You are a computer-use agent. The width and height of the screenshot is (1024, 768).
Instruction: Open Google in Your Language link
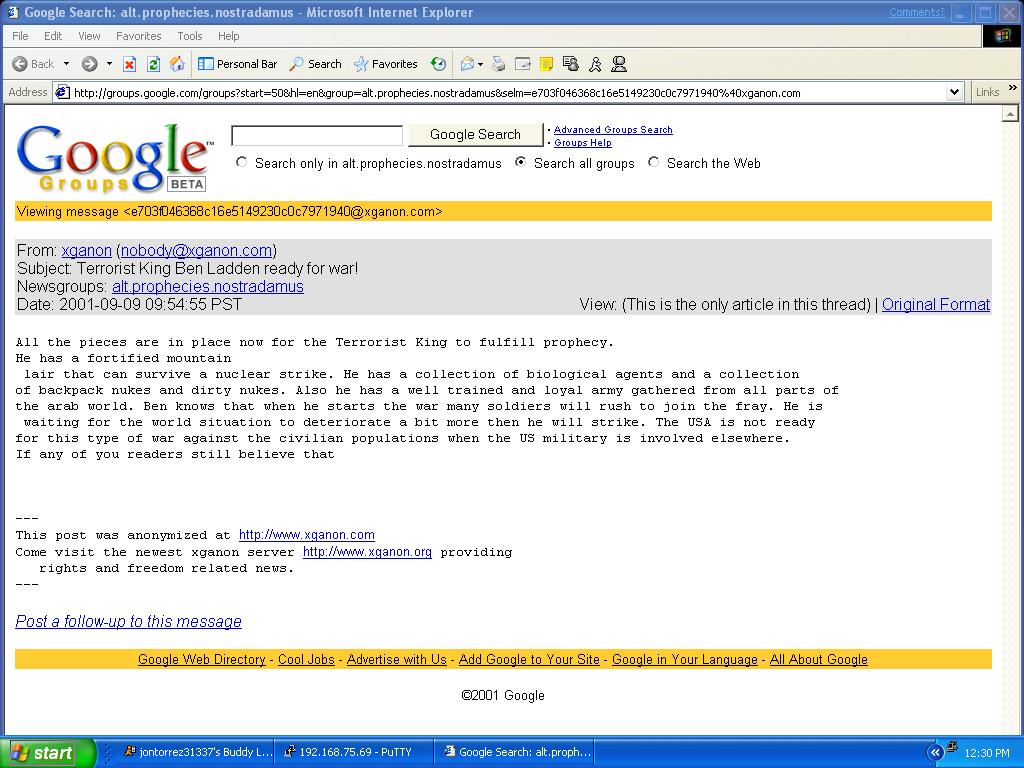(x=684, y=660)
